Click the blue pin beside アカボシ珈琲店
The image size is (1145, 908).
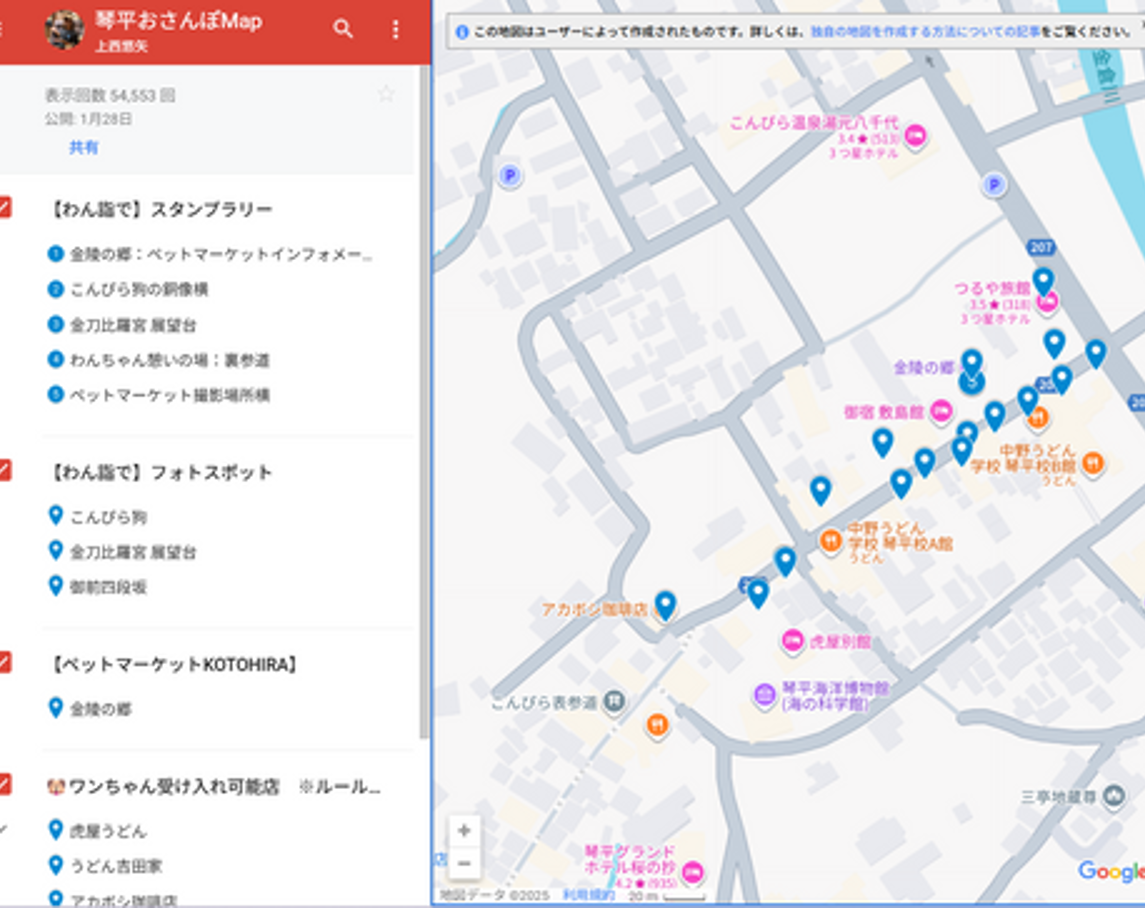pos(665,604)
